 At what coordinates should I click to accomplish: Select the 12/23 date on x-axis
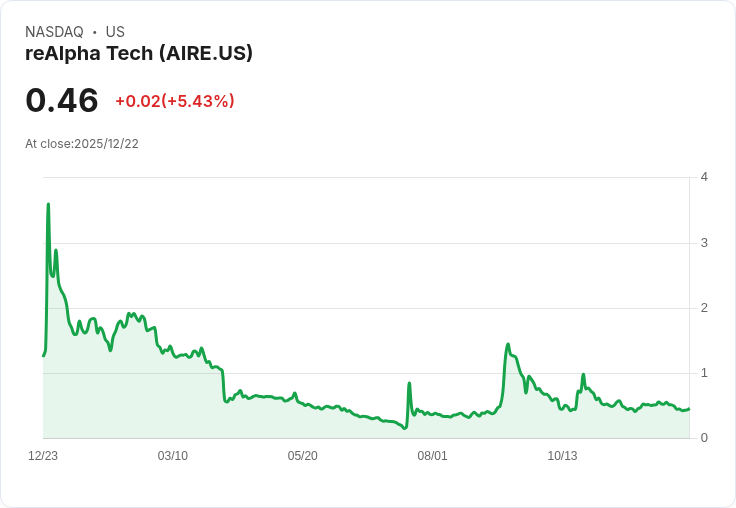point(43,456)
